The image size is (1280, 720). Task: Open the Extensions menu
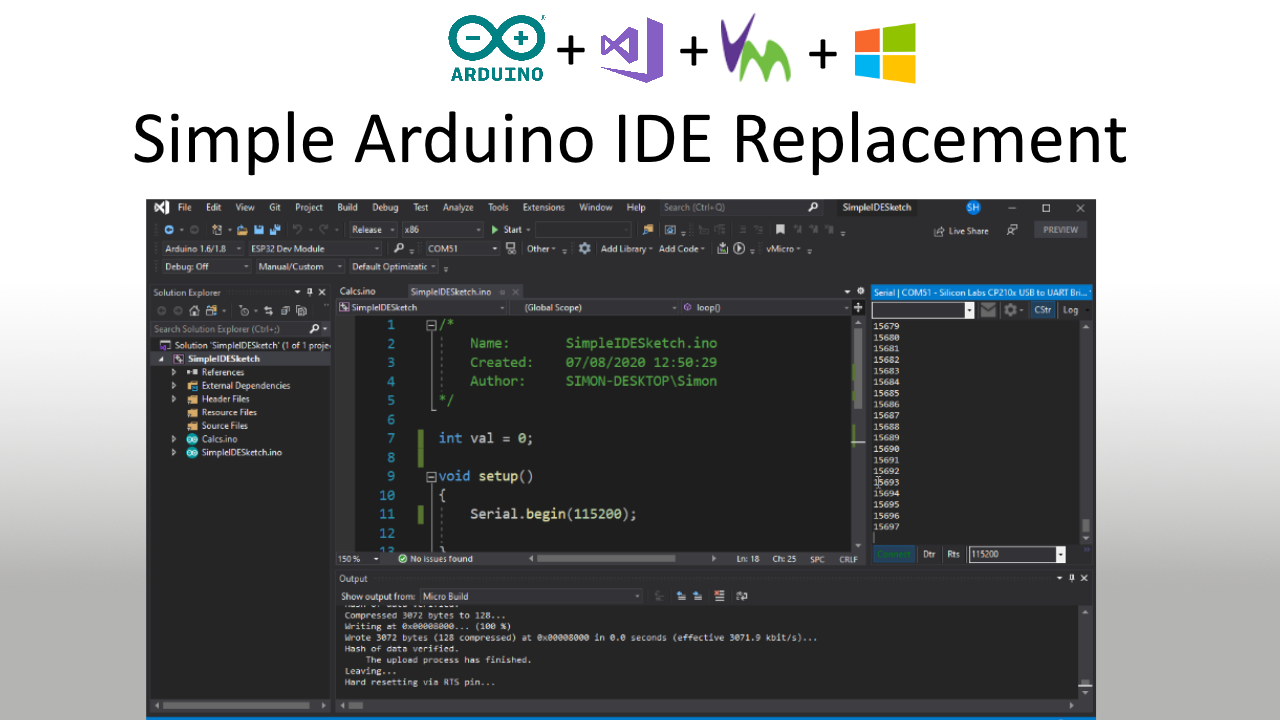point(543,208)
